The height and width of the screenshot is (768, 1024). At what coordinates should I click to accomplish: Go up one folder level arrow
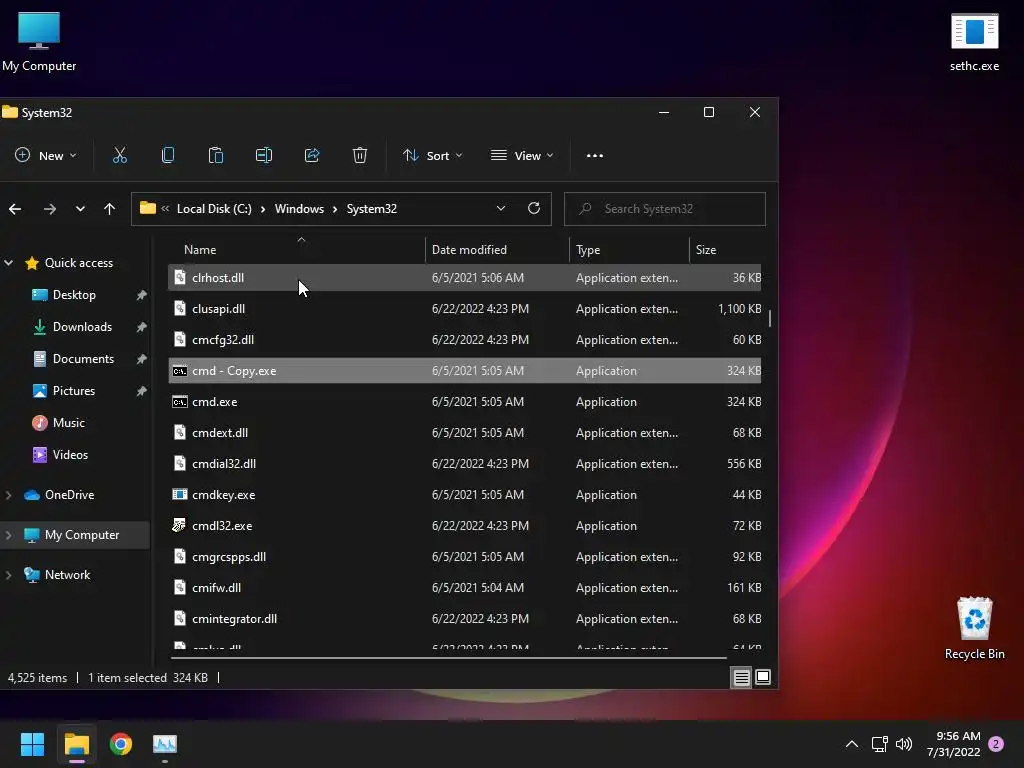(x=109, y=209)
